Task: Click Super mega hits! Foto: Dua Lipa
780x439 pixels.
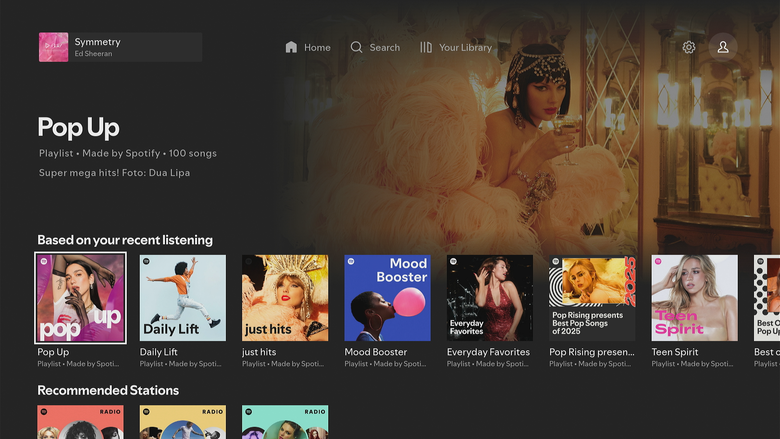Action: 114,173
